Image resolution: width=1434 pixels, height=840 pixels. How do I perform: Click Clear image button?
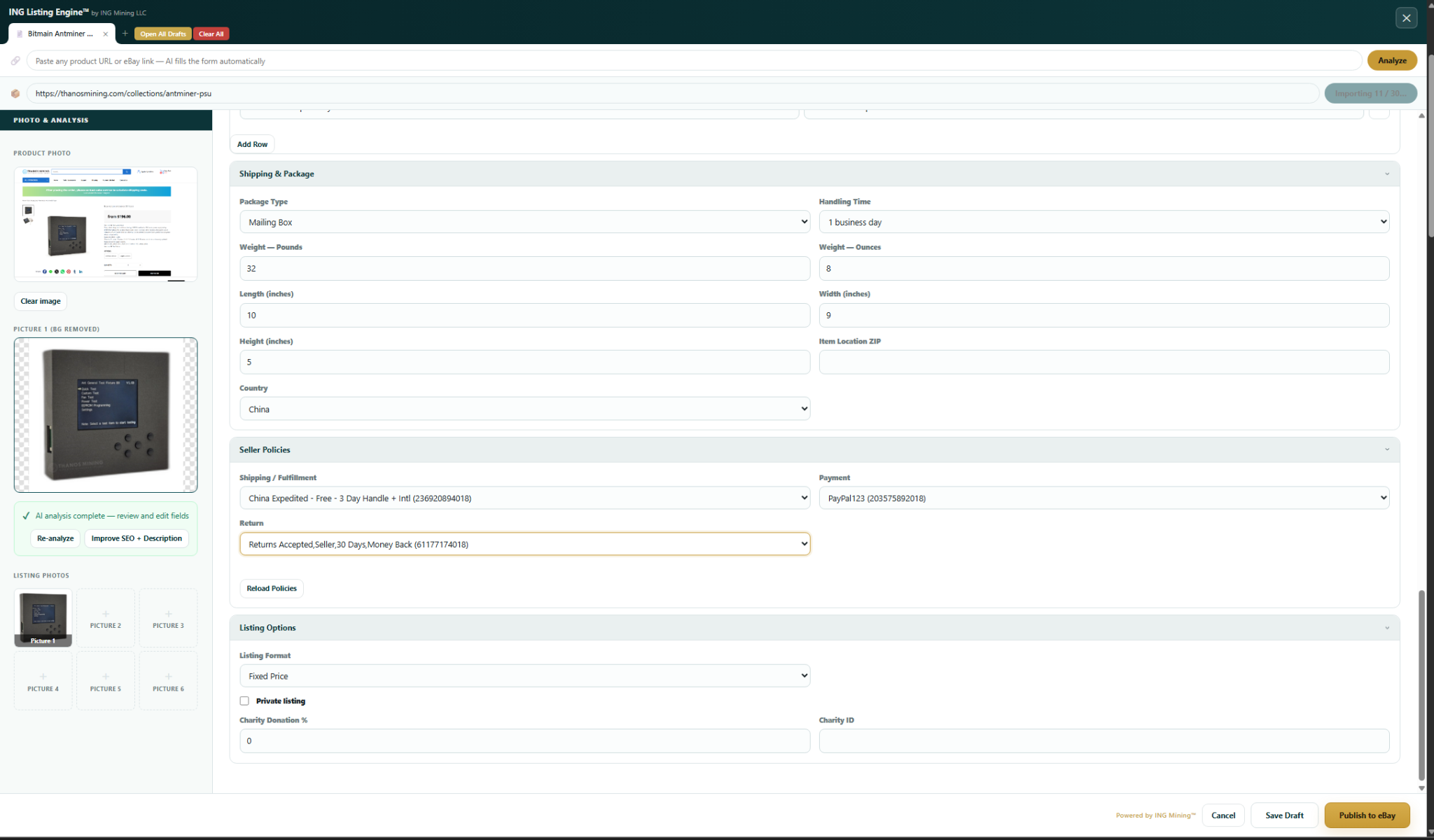(41, 301)
